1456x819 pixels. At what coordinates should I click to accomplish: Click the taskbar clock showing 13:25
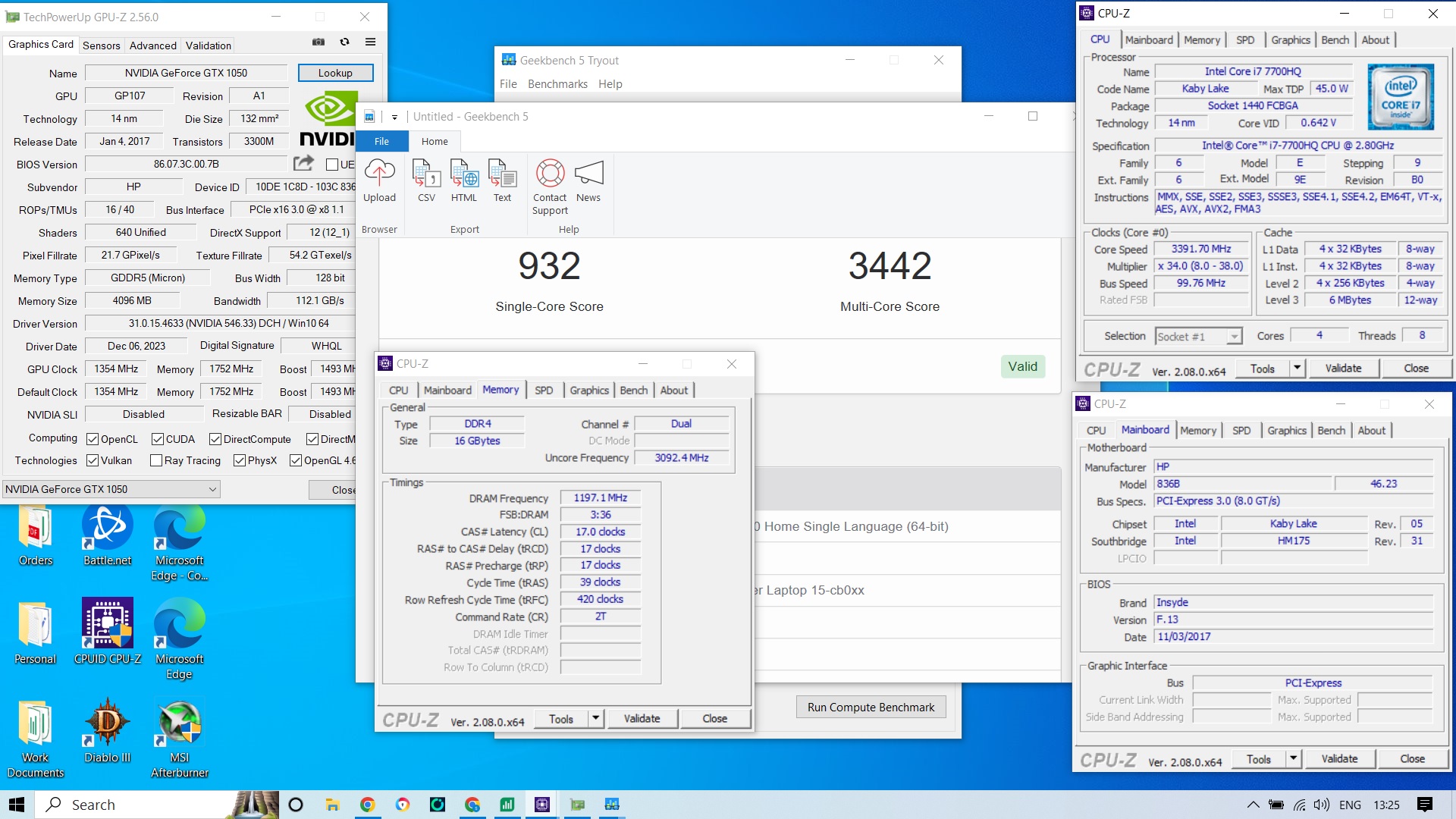click(x=1386, y=805)
